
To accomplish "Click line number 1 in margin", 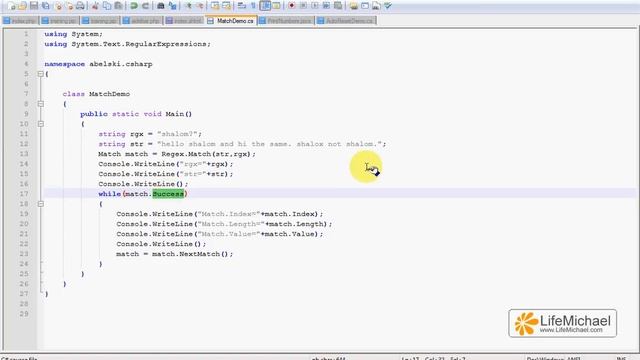I will click(26, 34).
